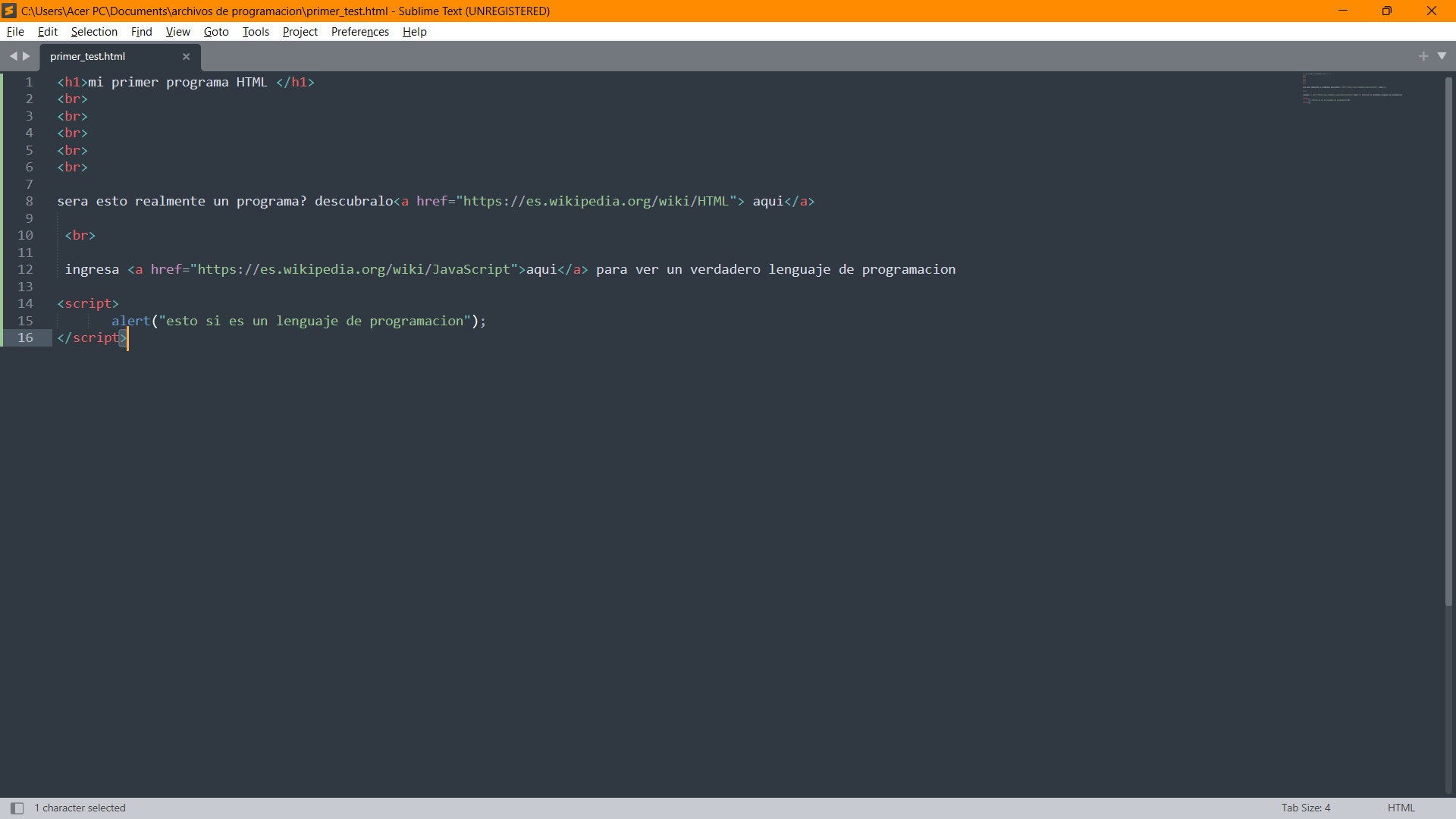This screenshot has height=819, width=1456.
Task: Click the JavaScript wikipedia URL string on line 12
Action: [354, 270]
